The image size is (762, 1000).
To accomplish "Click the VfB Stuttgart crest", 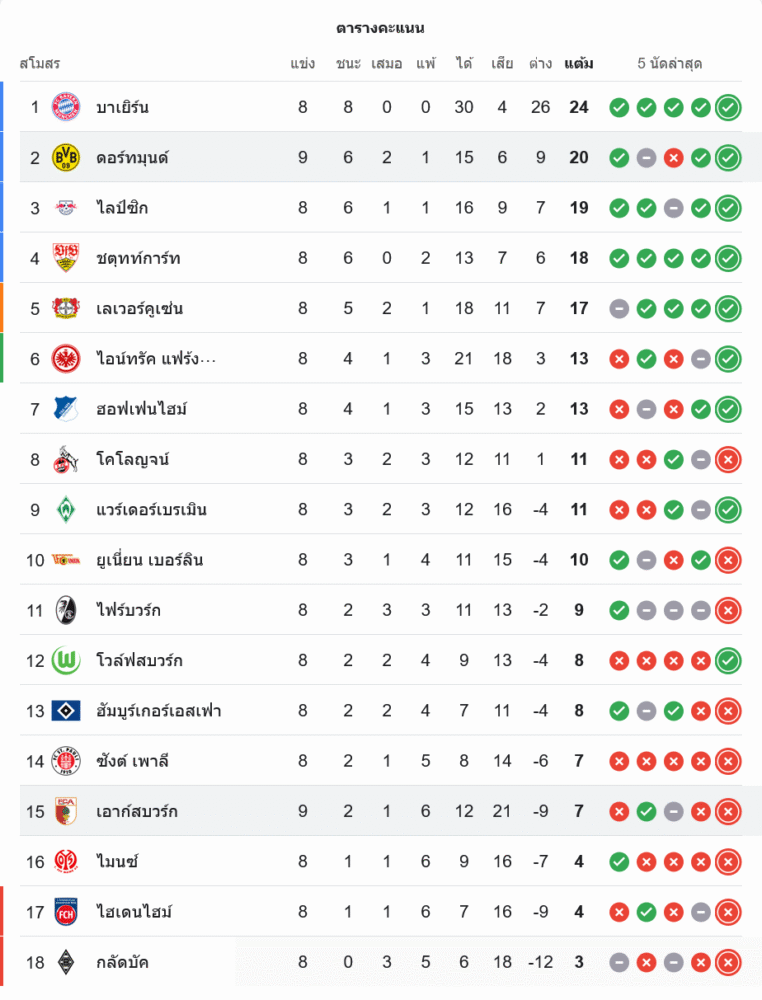I will click(x=66, y=258).
